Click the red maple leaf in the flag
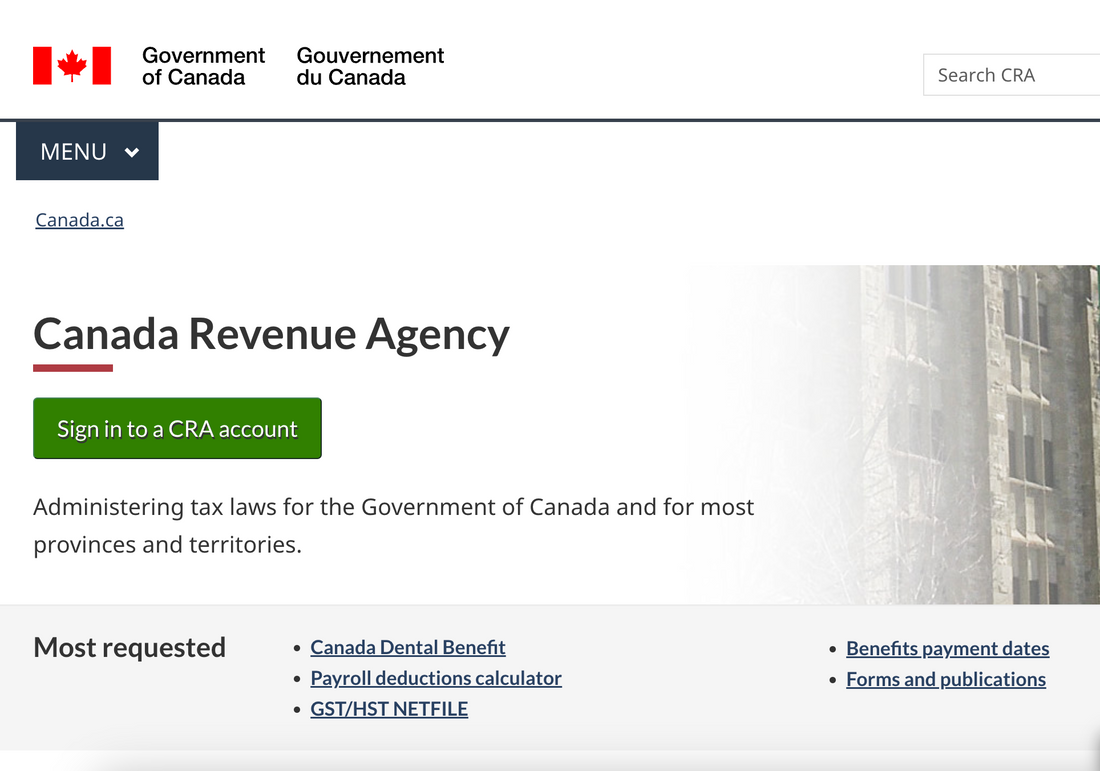This screenshot has width=1100, height=771. 72,66
